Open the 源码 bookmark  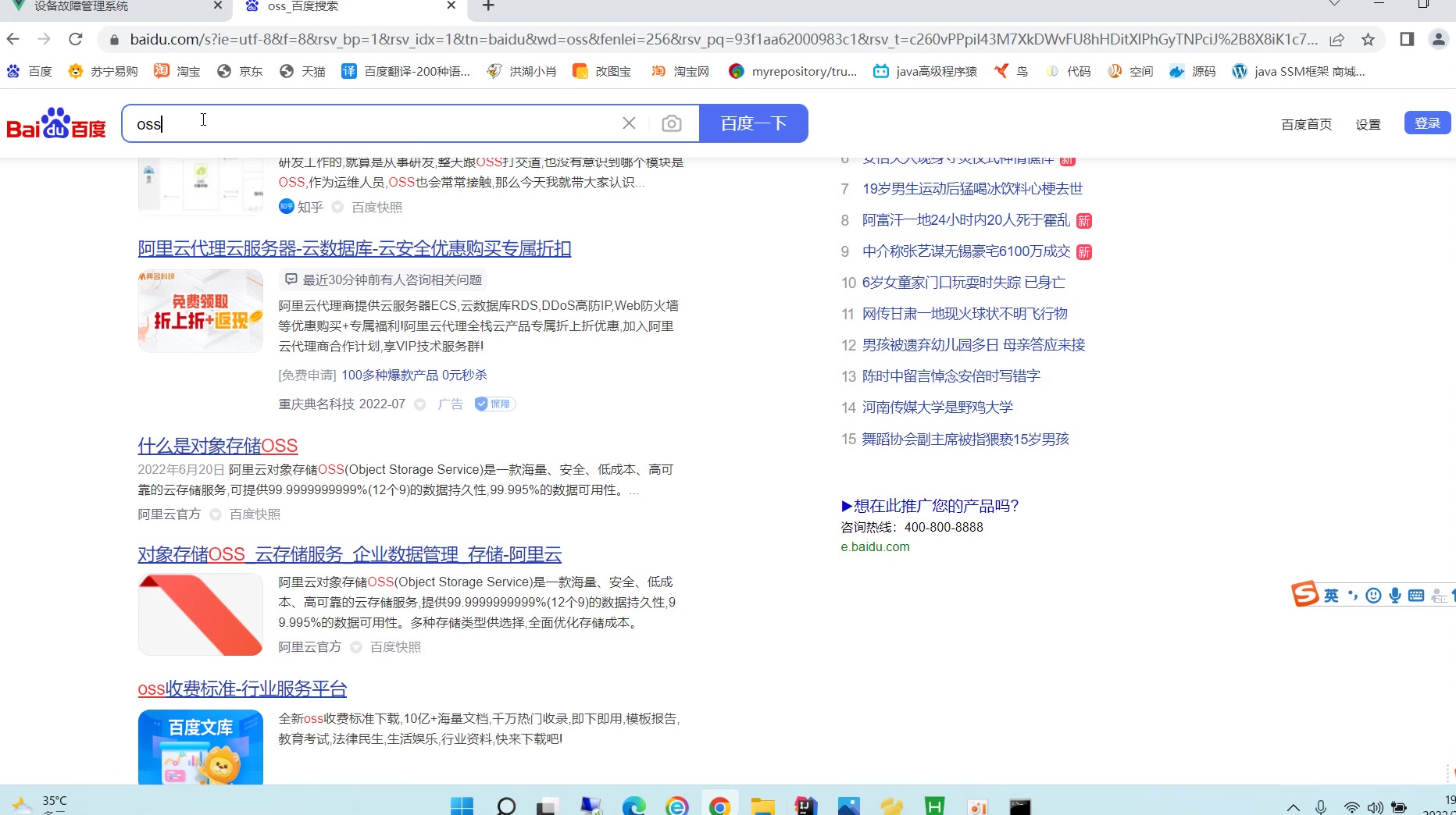[x=1193, y=71]
